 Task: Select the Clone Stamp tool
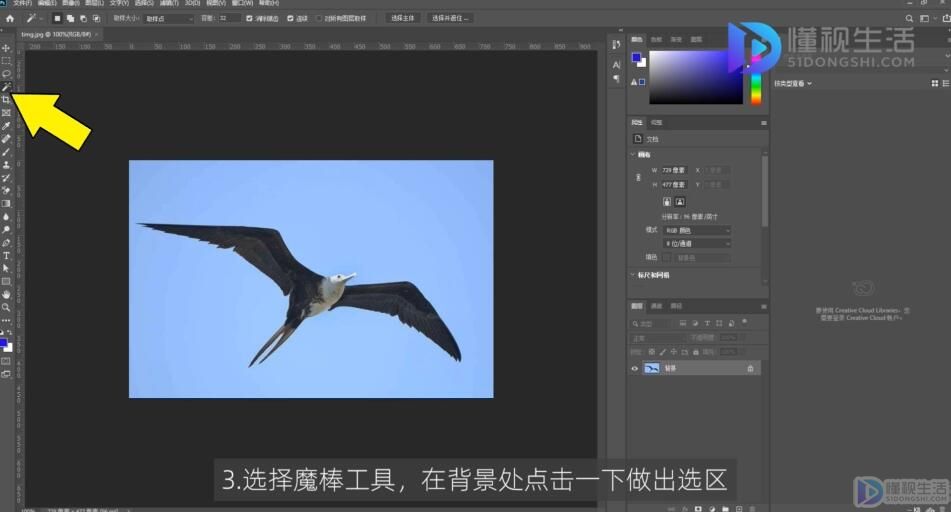6,164
